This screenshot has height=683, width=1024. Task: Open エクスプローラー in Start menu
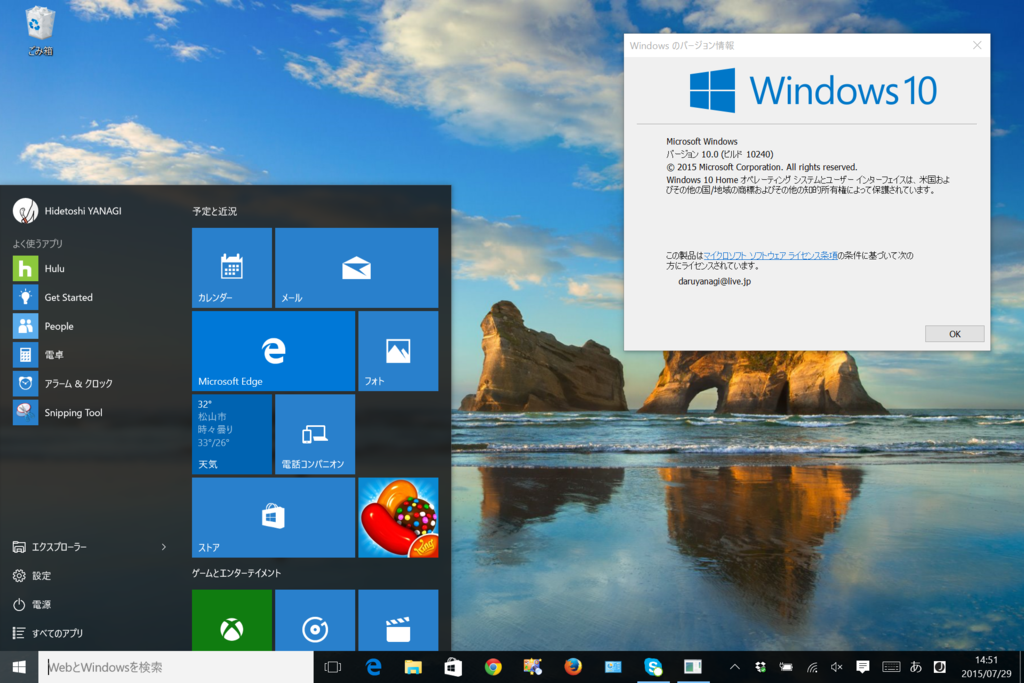[x=78, y=547]
